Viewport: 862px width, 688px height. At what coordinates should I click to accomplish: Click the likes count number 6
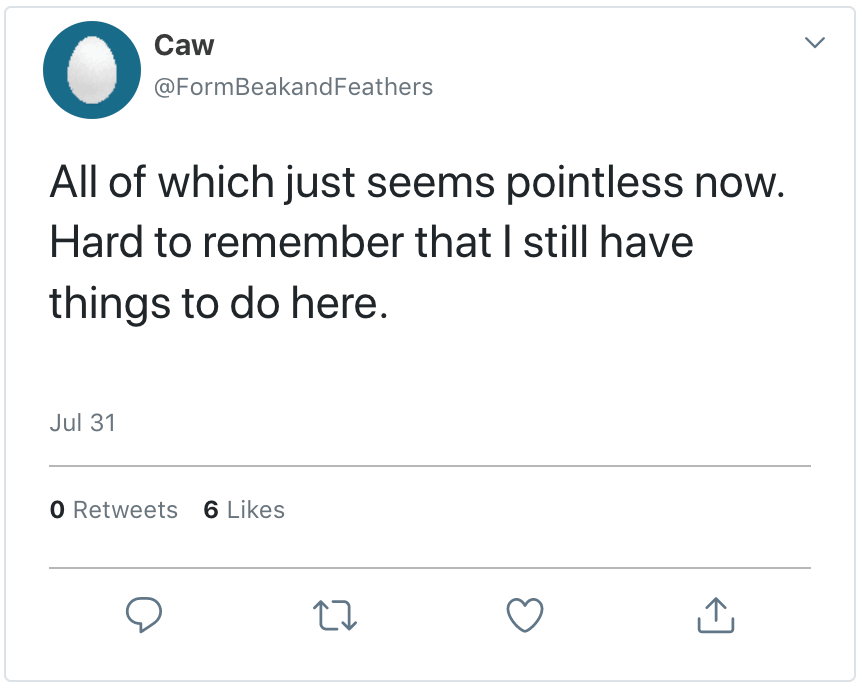click(210, 510)
